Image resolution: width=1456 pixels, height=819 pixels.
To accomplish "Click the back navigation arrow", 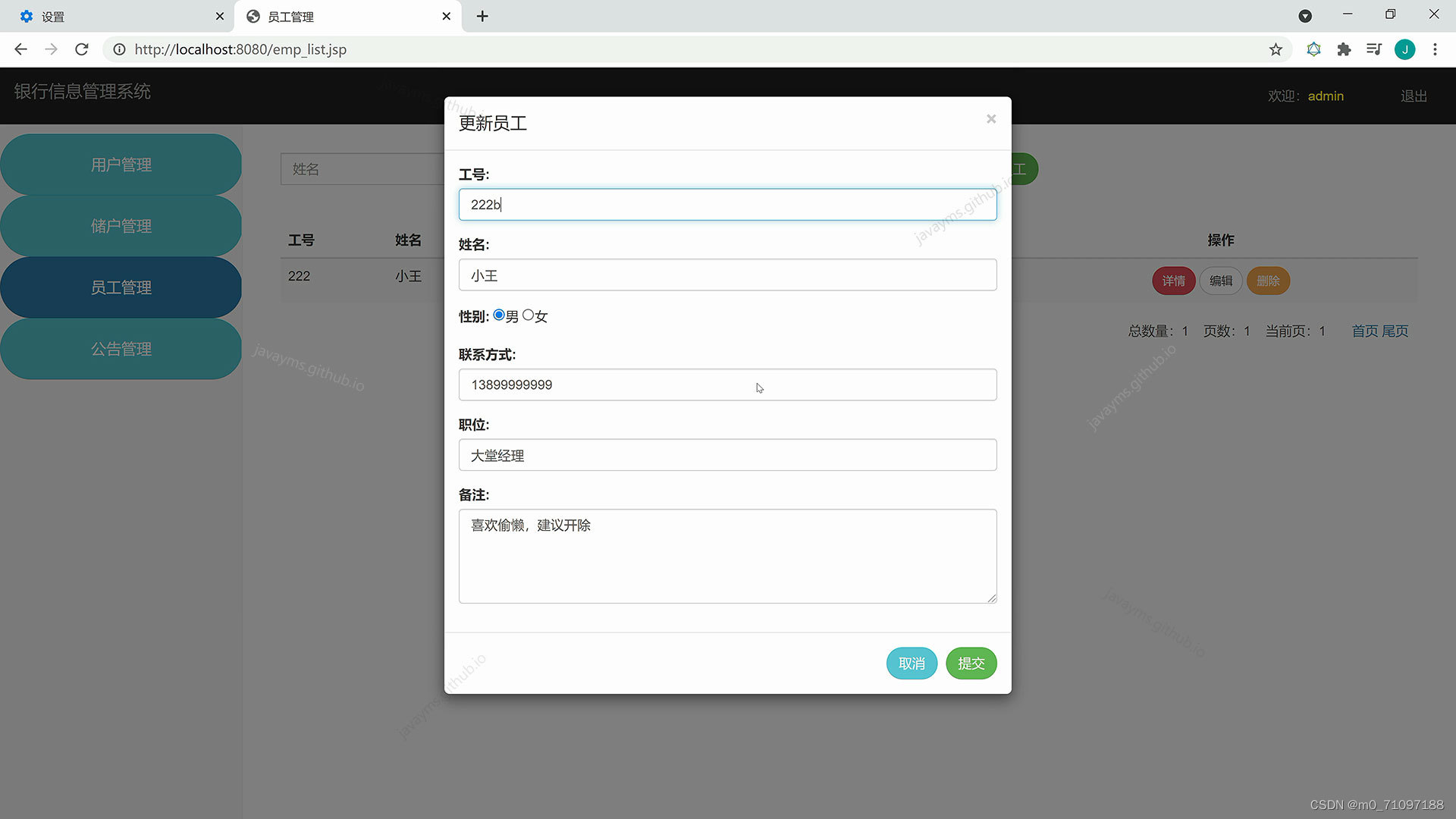I will (20, 49).
